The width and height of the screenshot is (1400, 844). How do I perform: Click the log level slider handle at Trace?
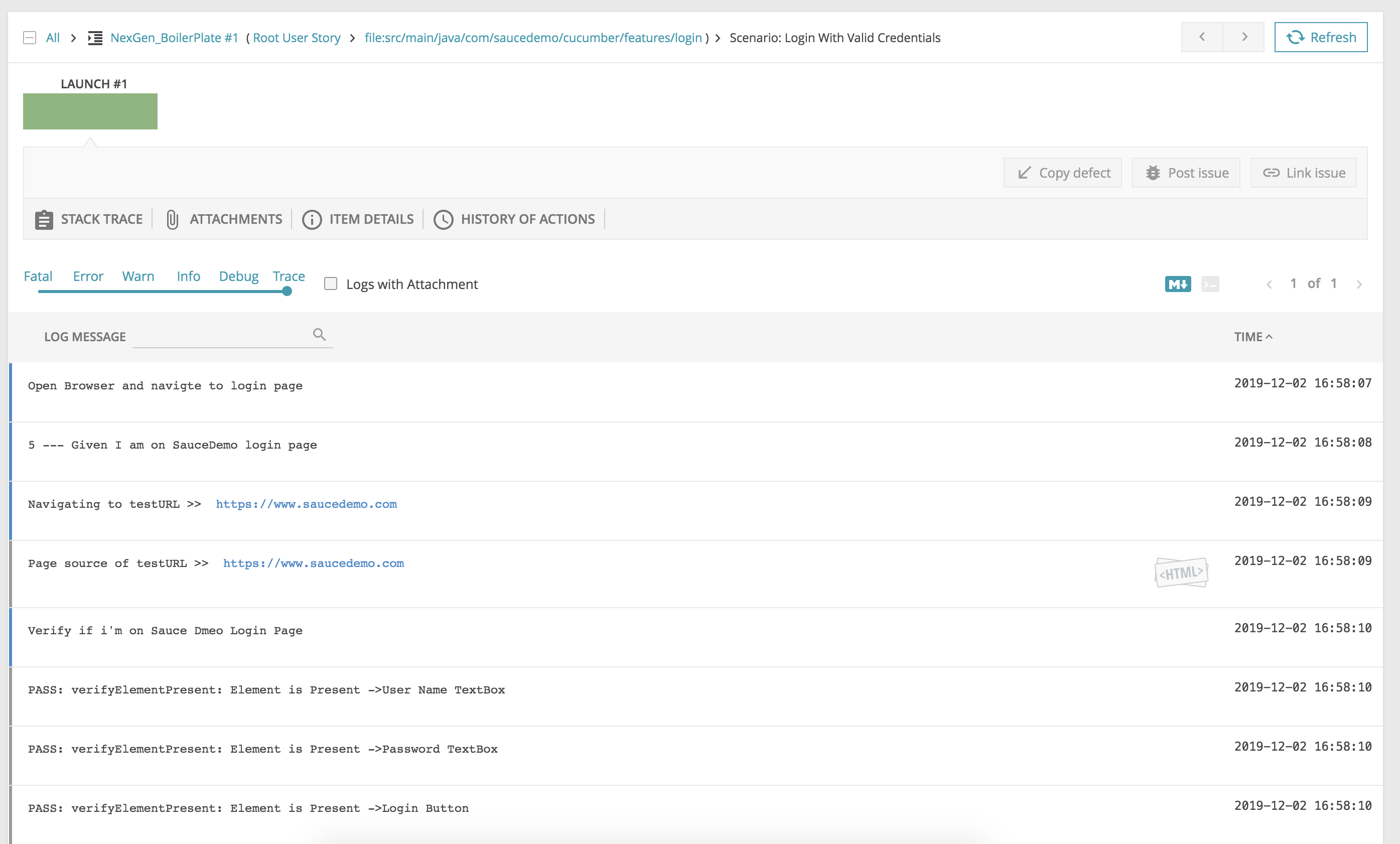click(x=287, y=292)
